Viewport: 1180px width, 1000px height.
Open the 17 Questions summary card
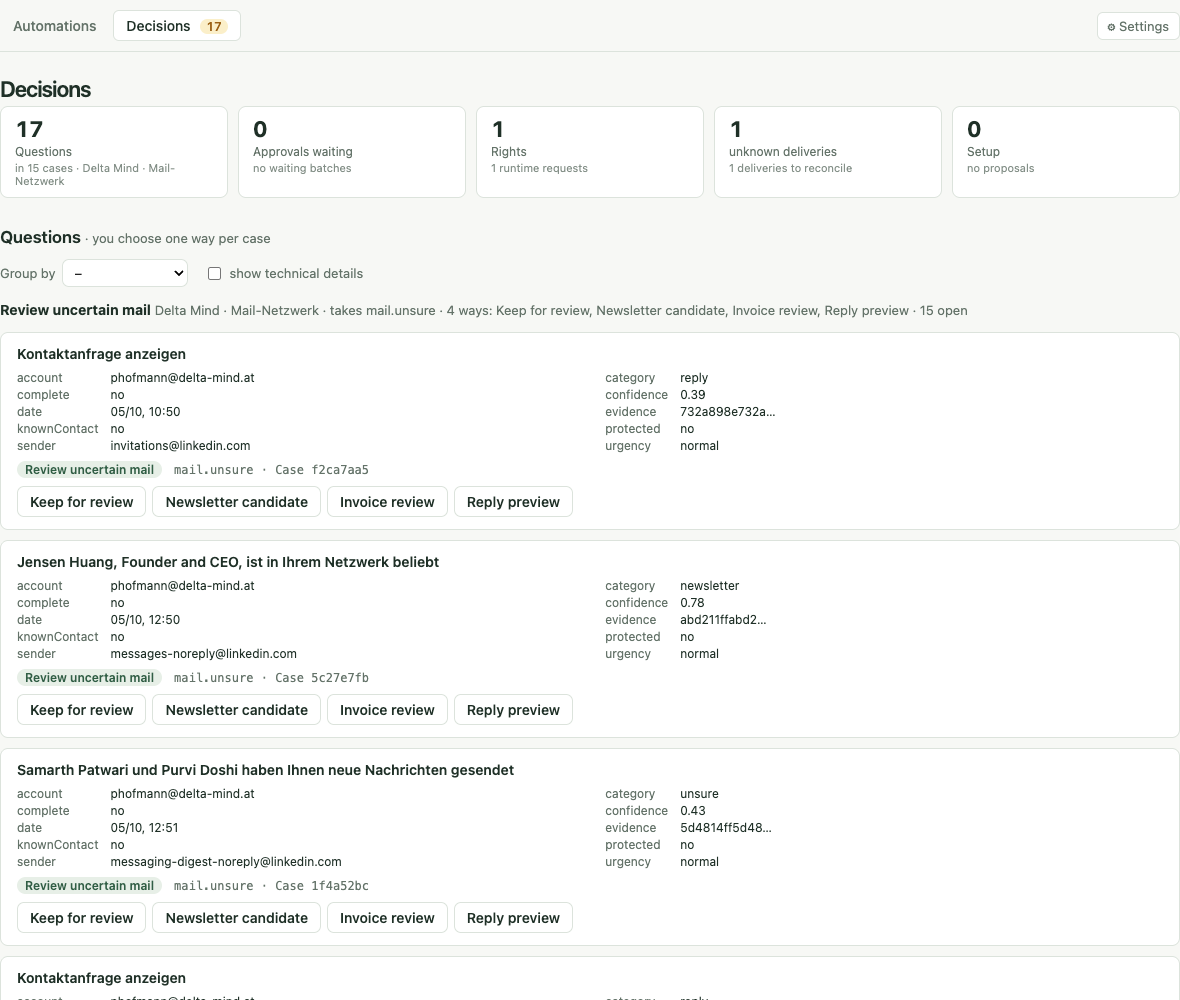(x=114, y=152)
